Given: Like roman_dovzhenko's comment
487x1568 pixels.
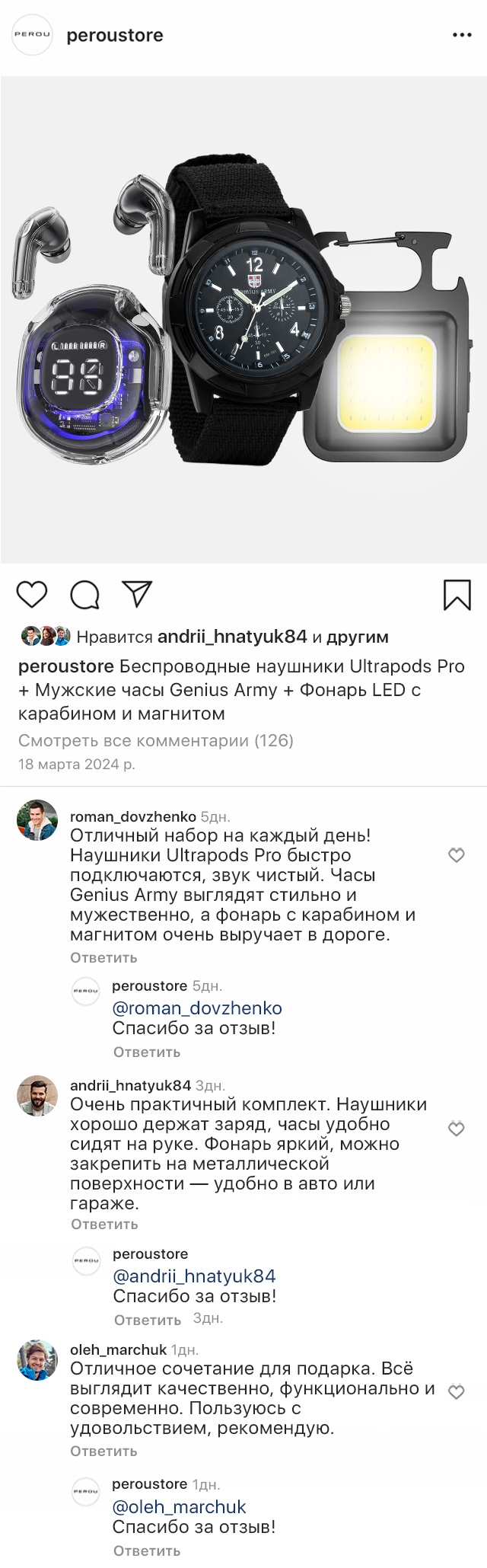Looking at the screenshot, I should point(456,856).
